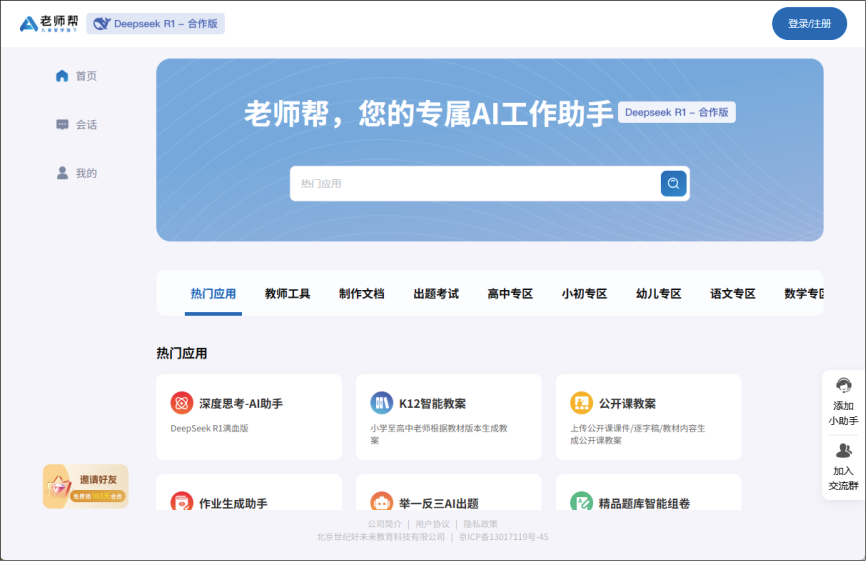Click the 加入交流群 group icon
The width and height of the screenshot is (866, 561).
tap(843, 451)
